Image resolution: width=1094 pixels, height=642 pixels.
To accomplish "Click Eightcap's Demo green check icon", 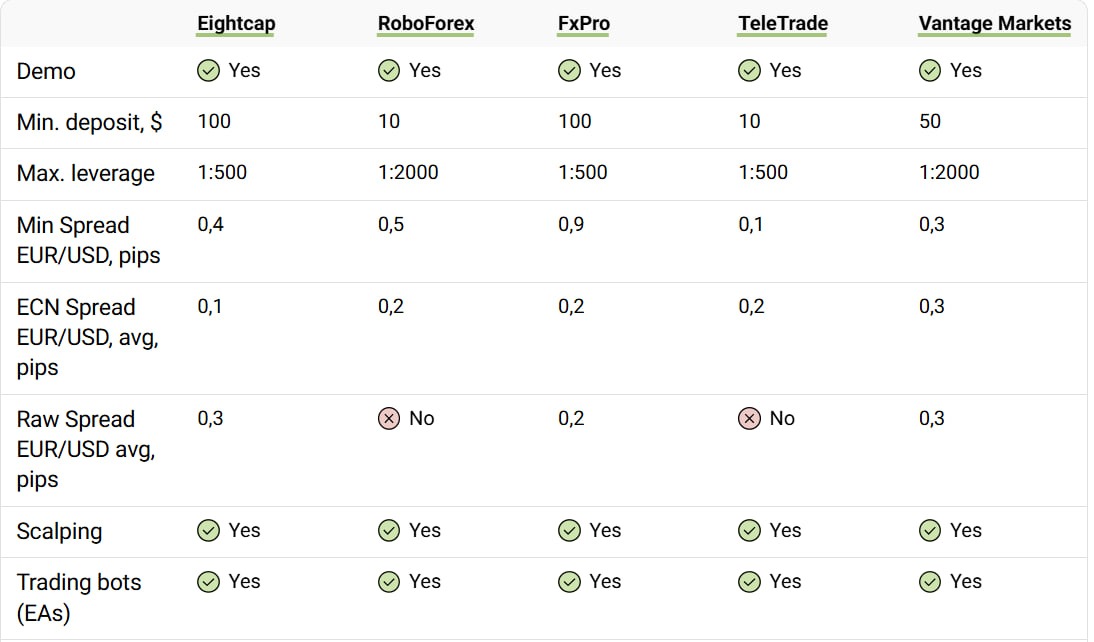I will (x=208, y=70).
